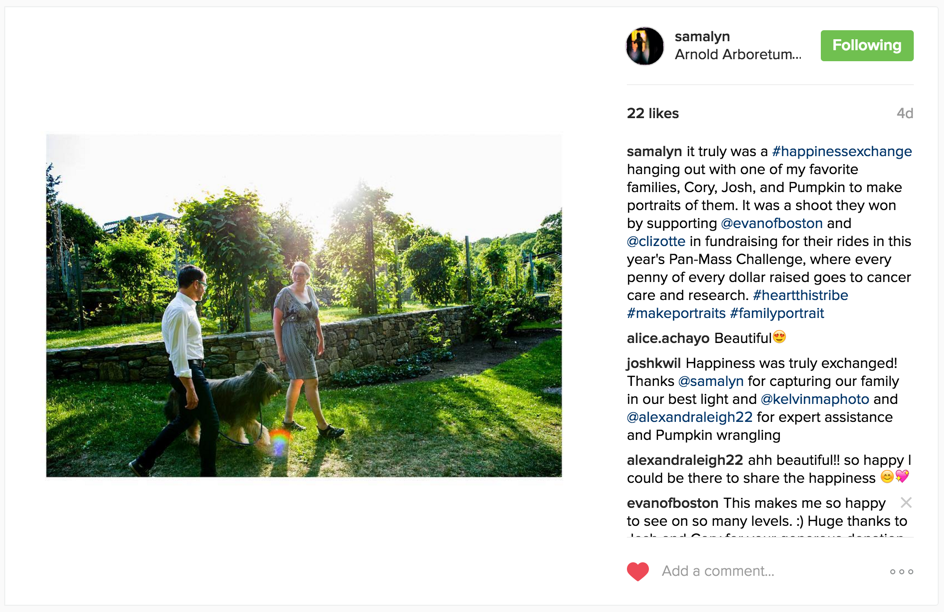Click the garden family photo

point(304,306)
